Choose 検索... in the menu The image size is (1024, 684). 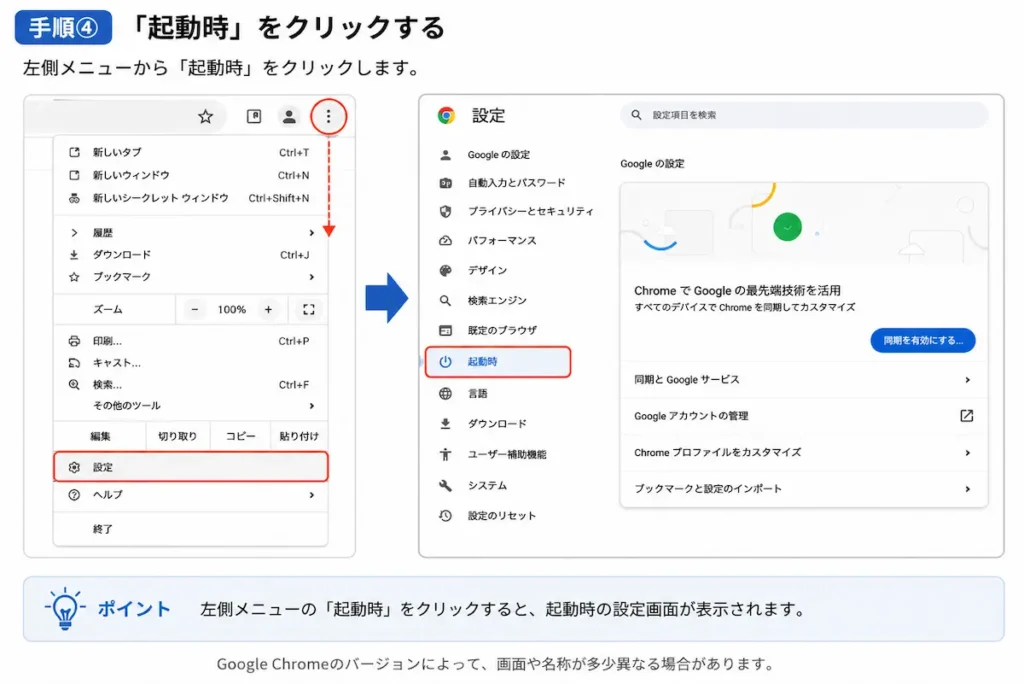pos(189,385)
